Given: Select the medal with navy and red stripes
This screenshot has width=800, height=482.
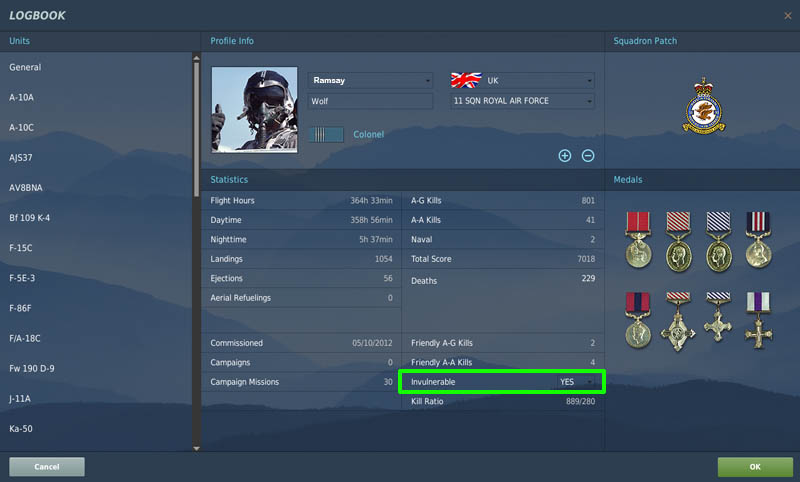Looking at the screenshot, I should [x=758, y=240].
